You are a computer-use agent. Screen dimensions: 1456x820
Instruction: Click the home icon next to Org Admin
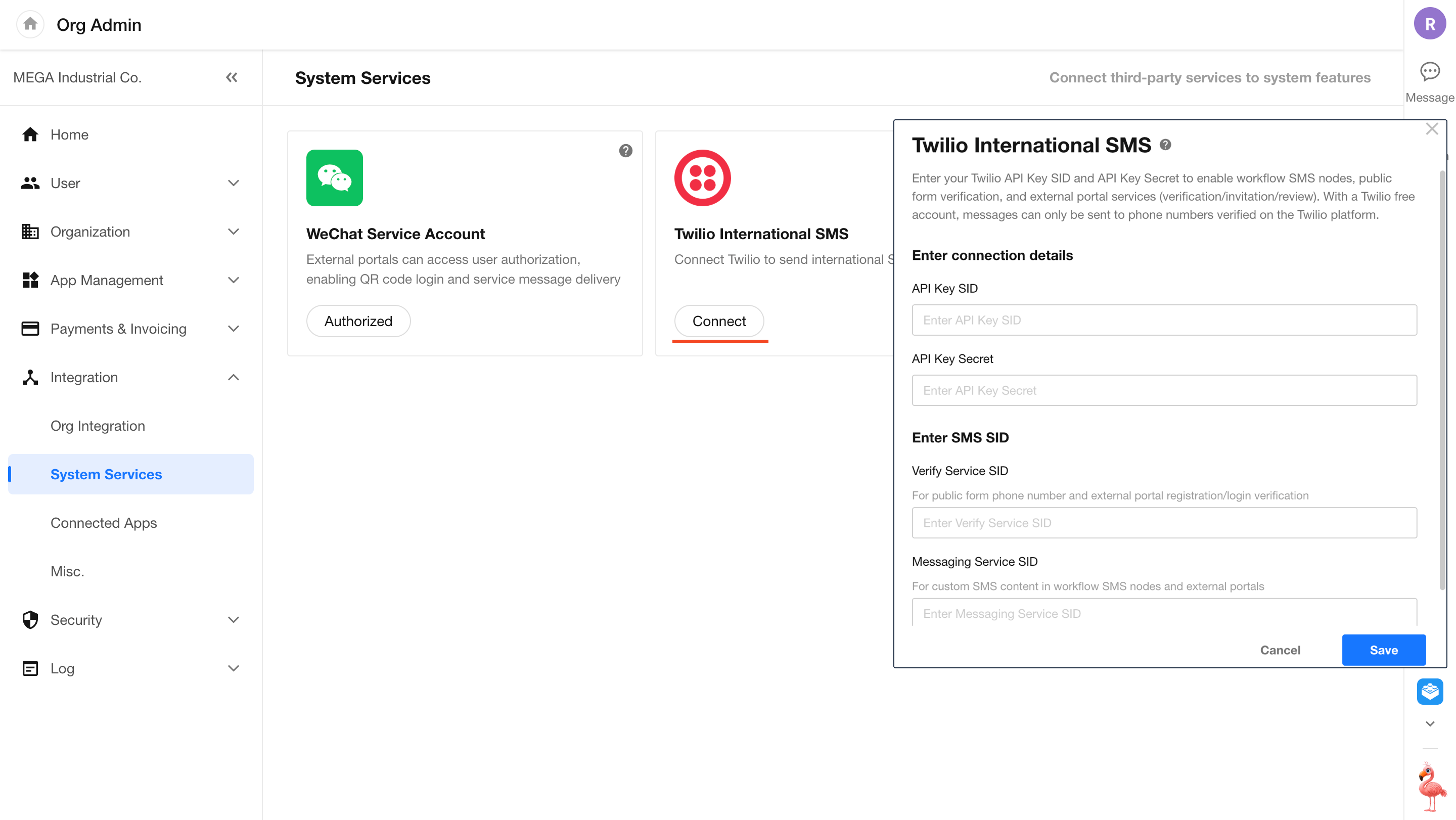[x=30, y=24]
